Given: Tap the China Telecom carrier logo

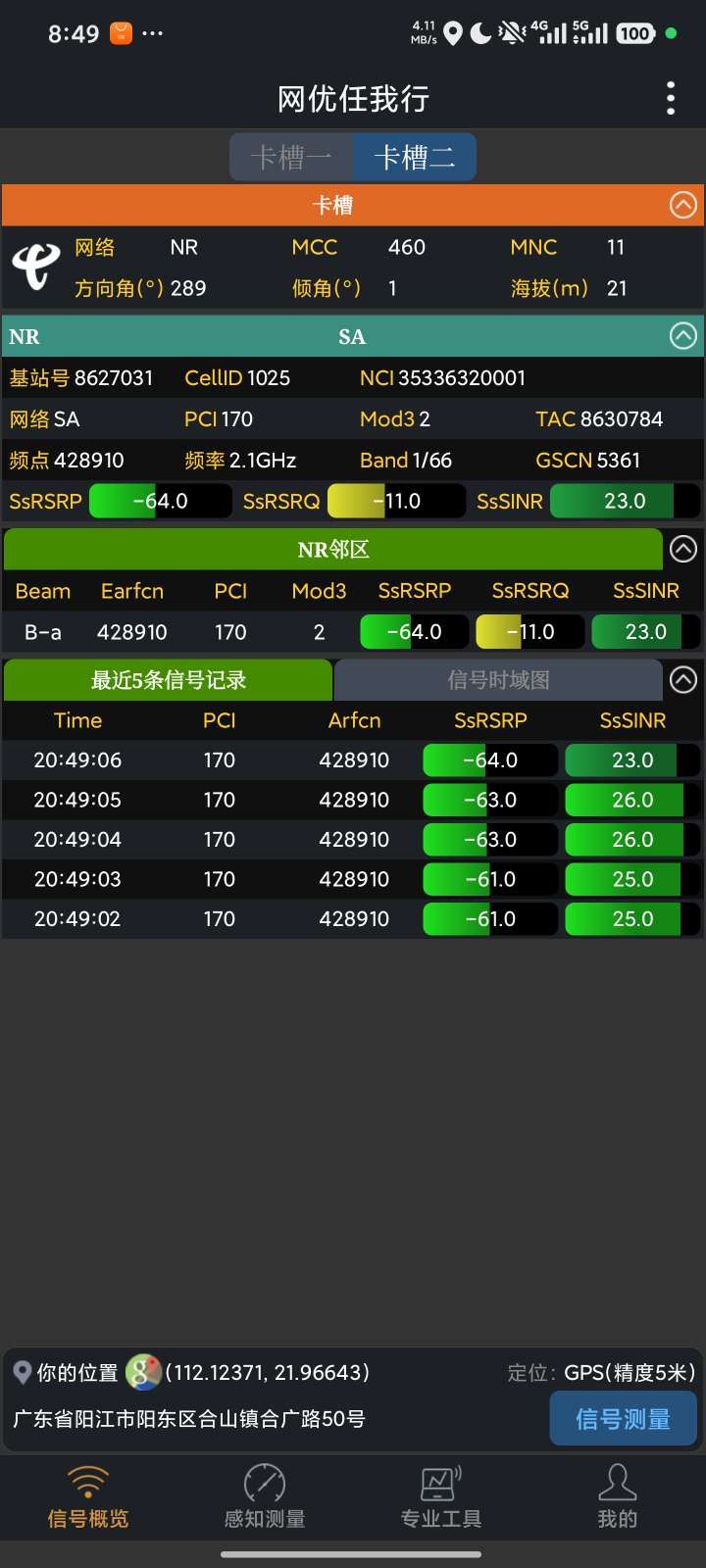Looking at the screenshot, I should (x=35, y=268).
